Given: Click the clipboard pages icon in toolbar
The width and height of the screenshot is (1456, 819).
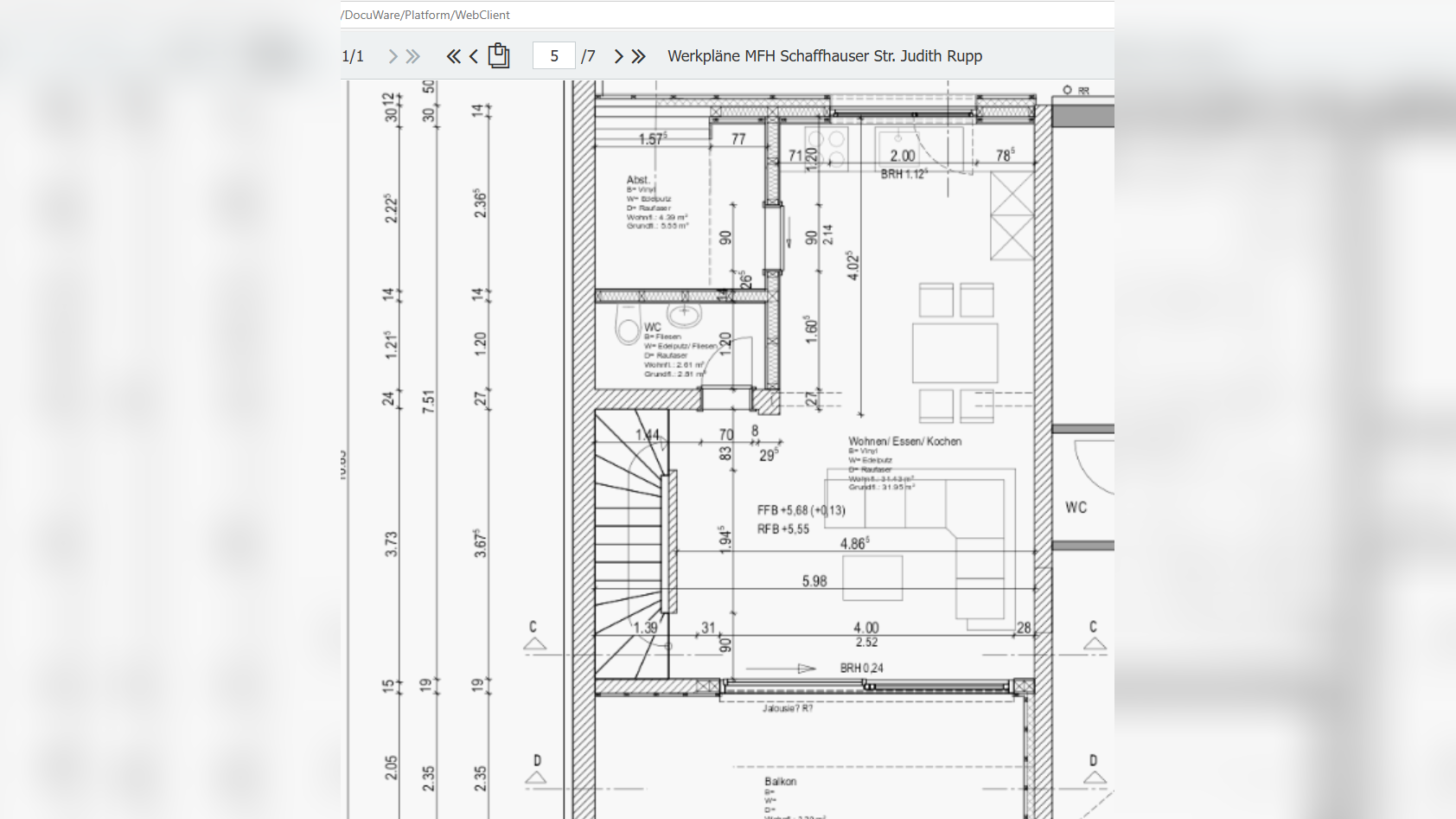Looking at the screenshot, I should point(499,55).
